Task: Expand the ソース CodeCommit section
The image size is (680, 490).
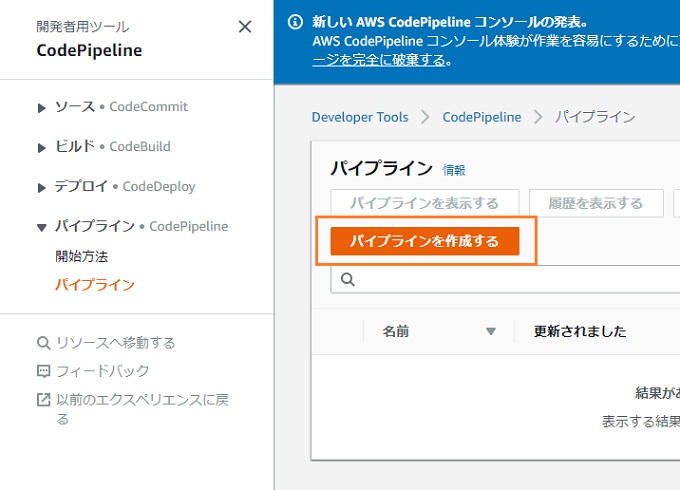Action: [42, 108]
